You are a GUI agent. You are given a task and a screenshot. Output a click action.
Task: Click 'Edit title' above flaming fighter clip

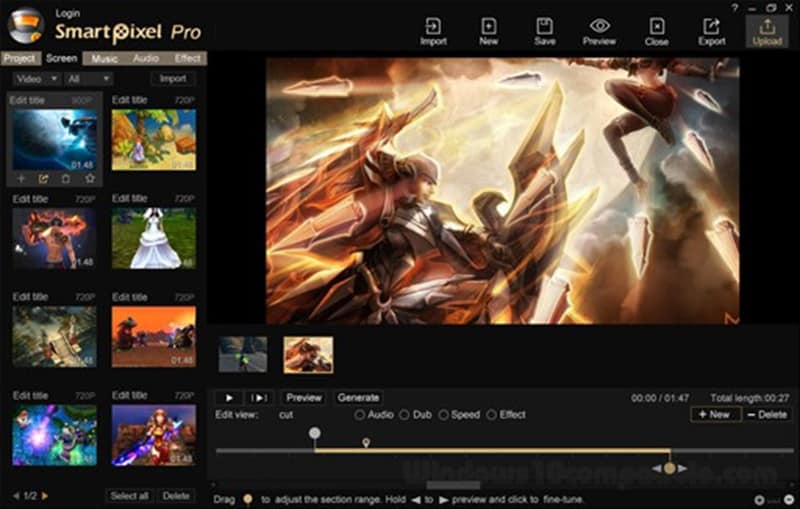(30, 198)
